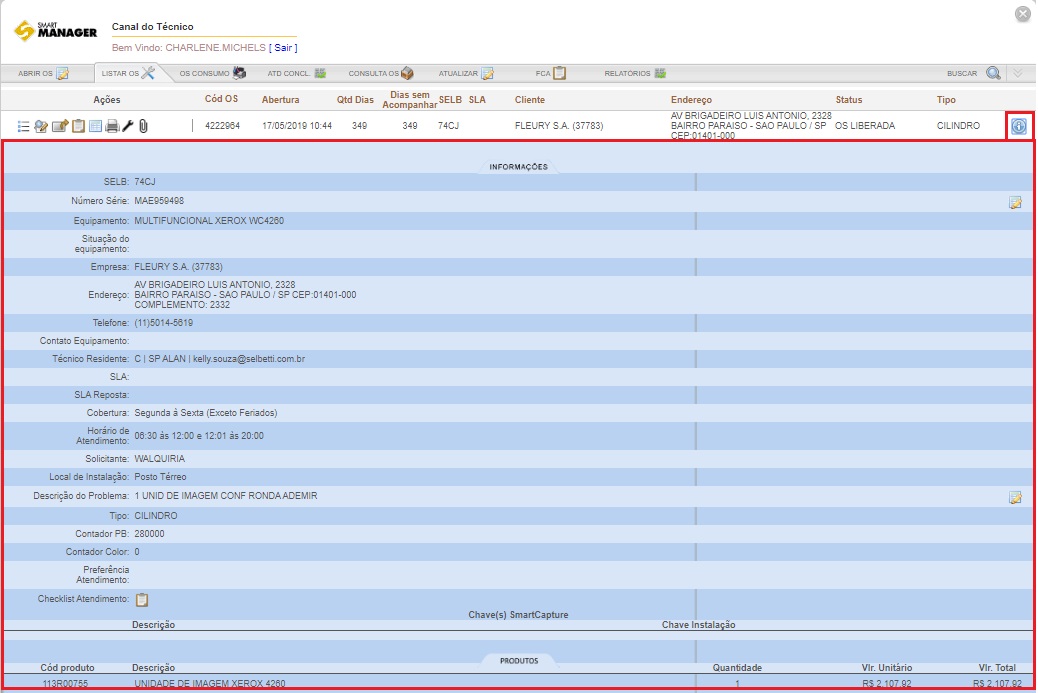Click the problem description 1 UNID DE IMAGEM CONF RONDA ADEMIR
The image size is (1038, 693).
(x=226, y=496)
